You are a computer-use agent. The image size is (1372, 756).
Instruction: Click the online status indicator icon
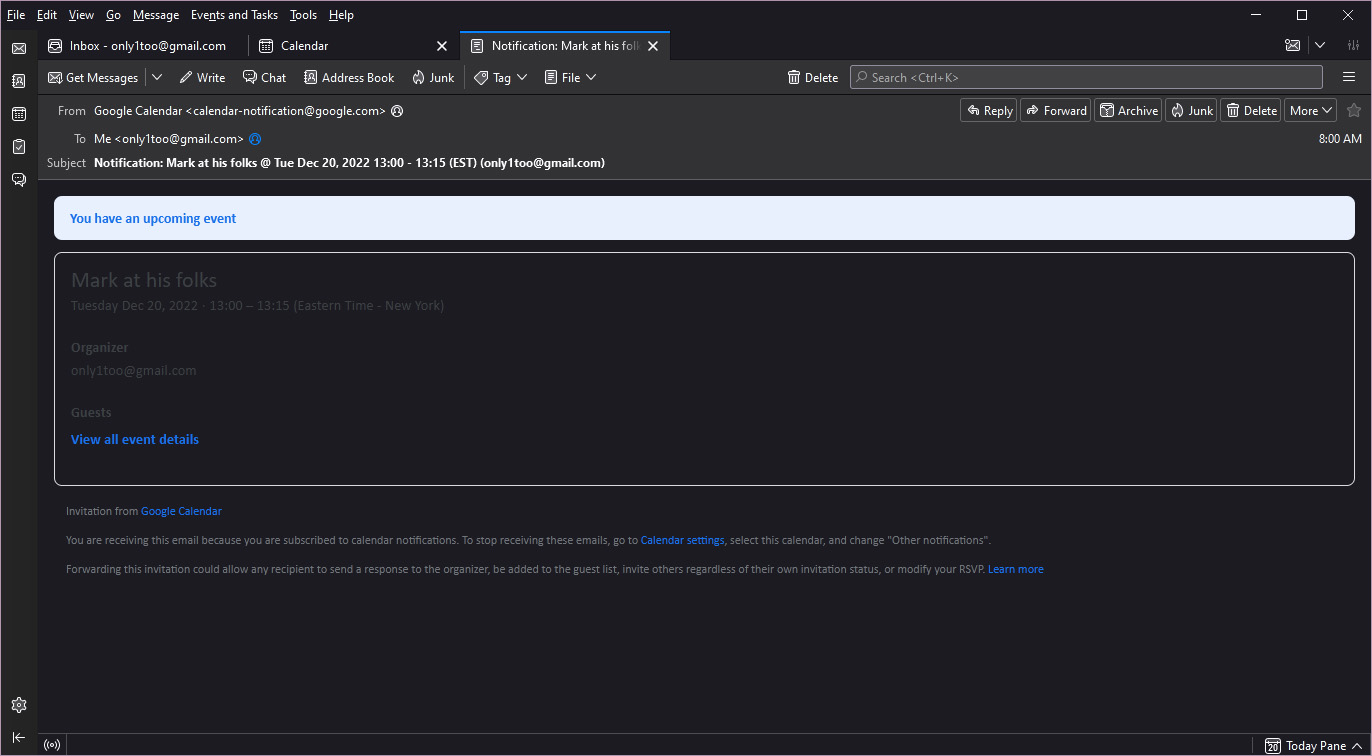pos(52,745)
